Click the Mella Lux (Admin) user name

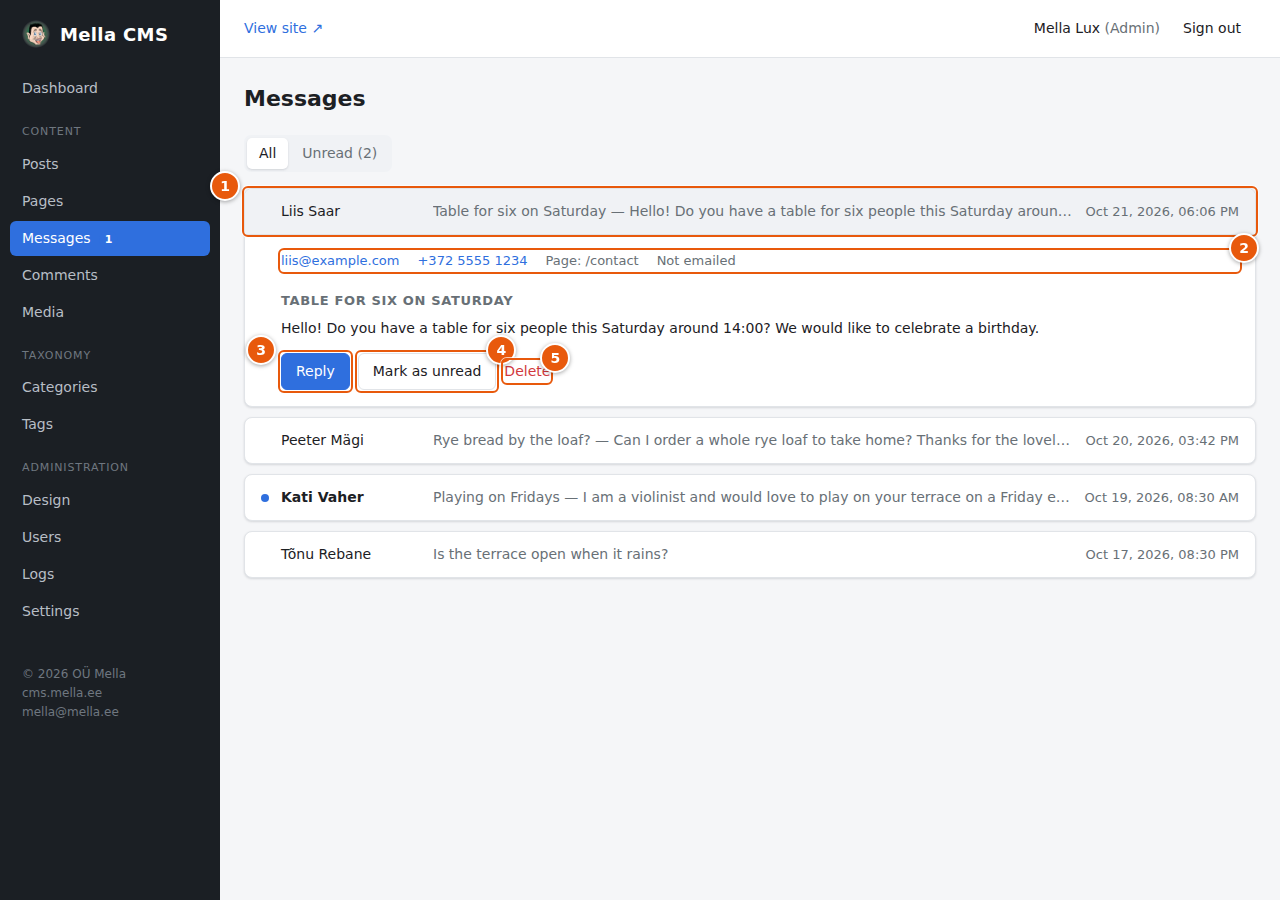1097,28
